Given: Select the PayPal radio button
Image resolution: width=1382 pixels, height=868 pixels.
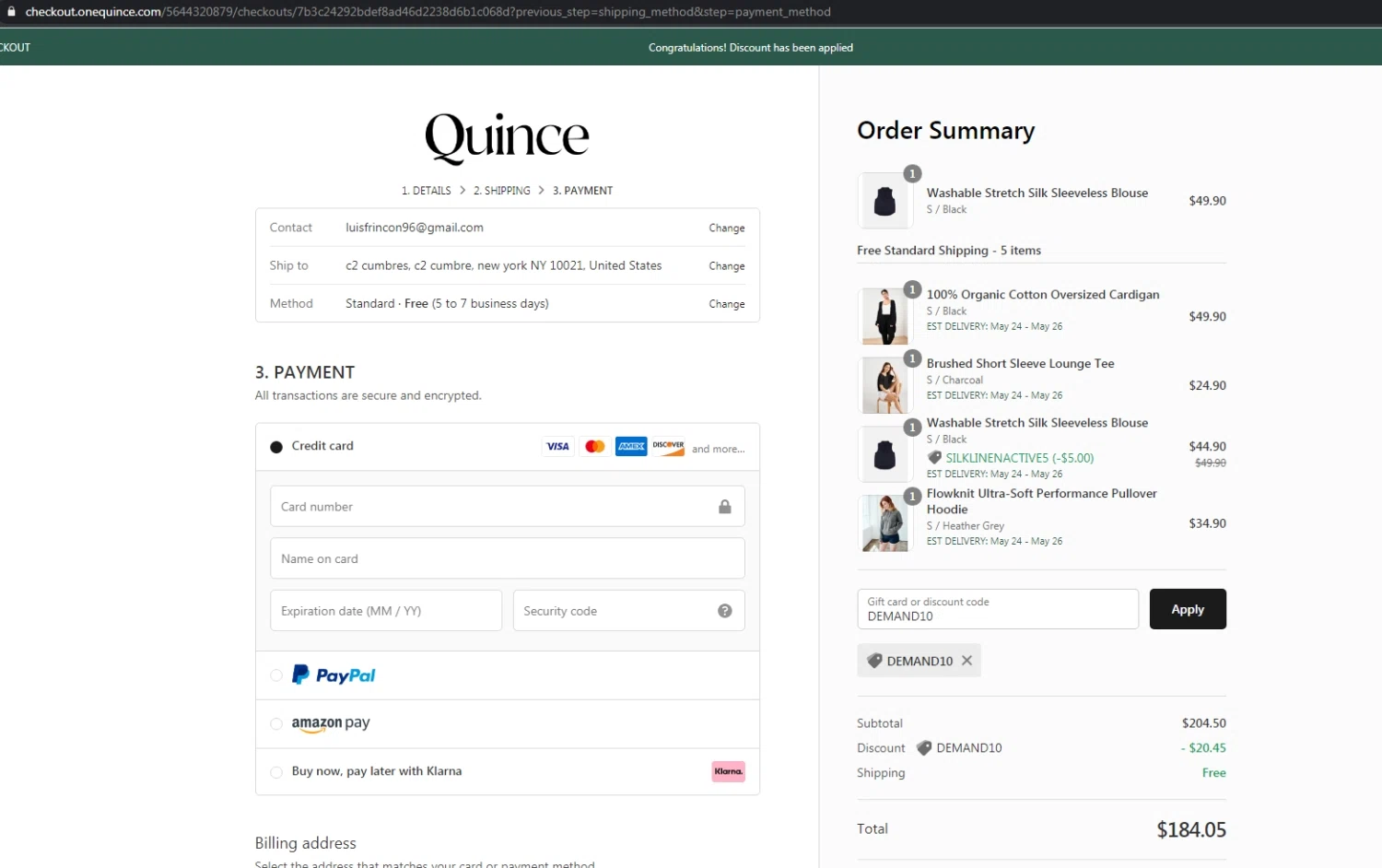Looking at the screenshot, I should pos(275,675).
